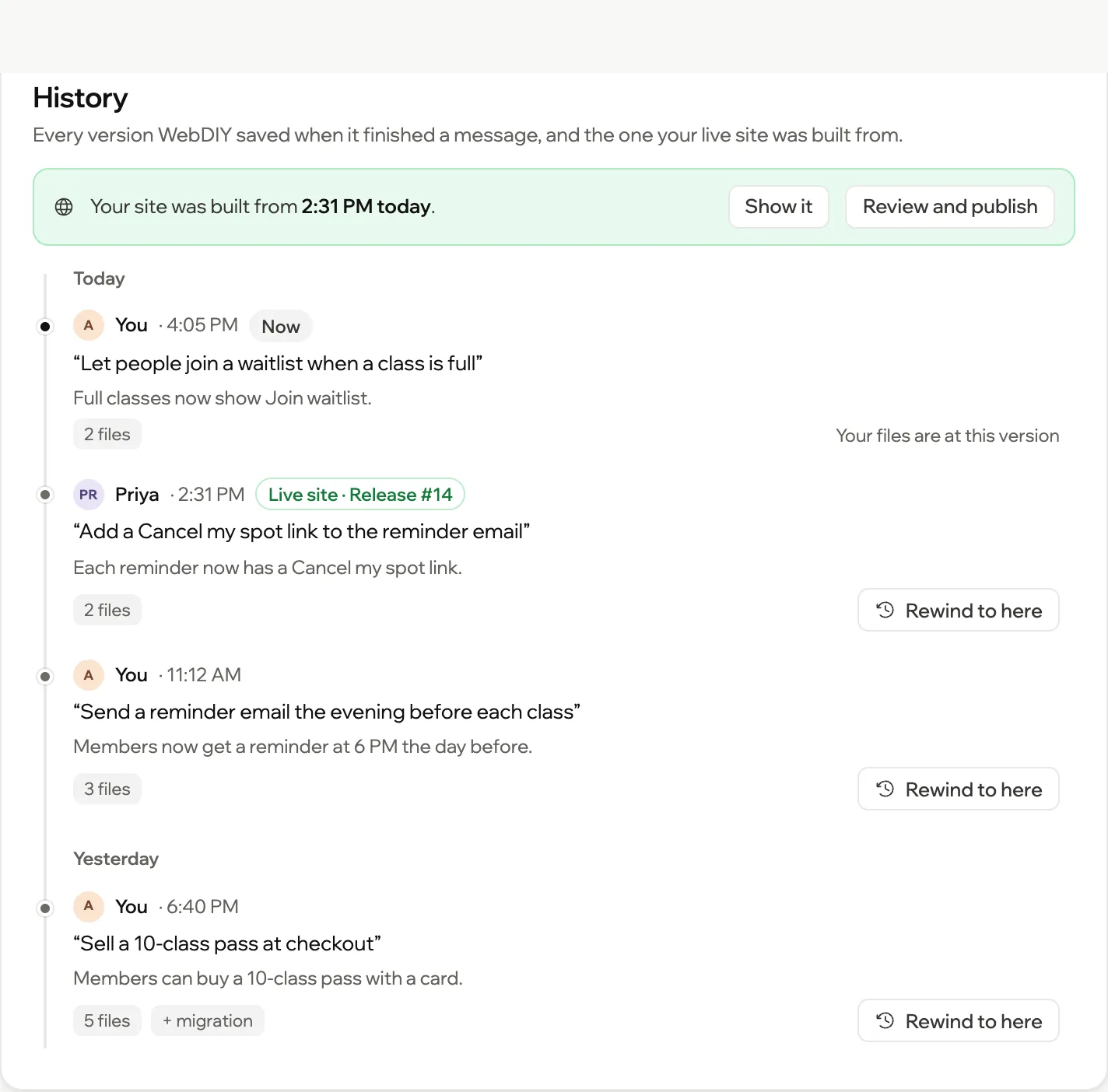Click the avatar on the 6:40 PM entry

point(89,907)
